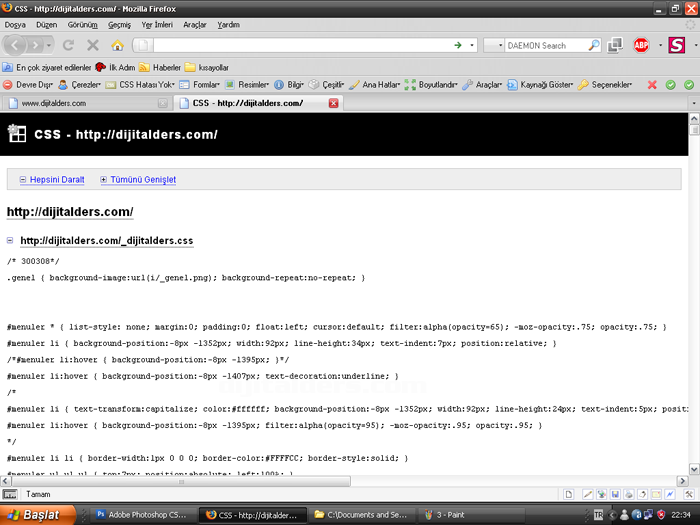The image size is (700, 525).
Task: Follow the http://dijitalders.com/ heading link
Action: pos(70,212)
